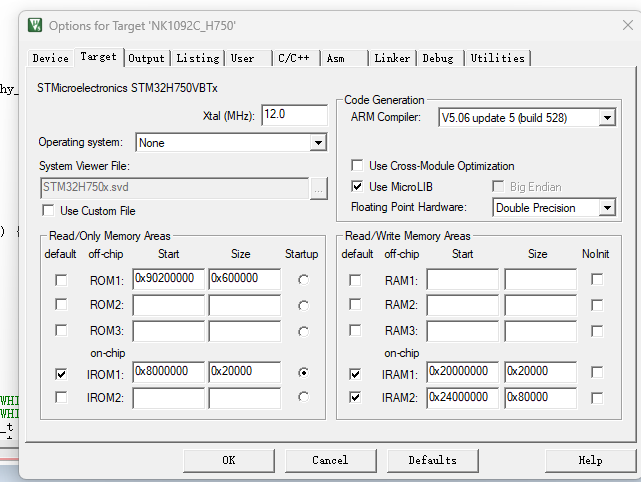Click the System Viewer File browse button
Viewport: 641px width, 482px height.
tap(318, 188)
